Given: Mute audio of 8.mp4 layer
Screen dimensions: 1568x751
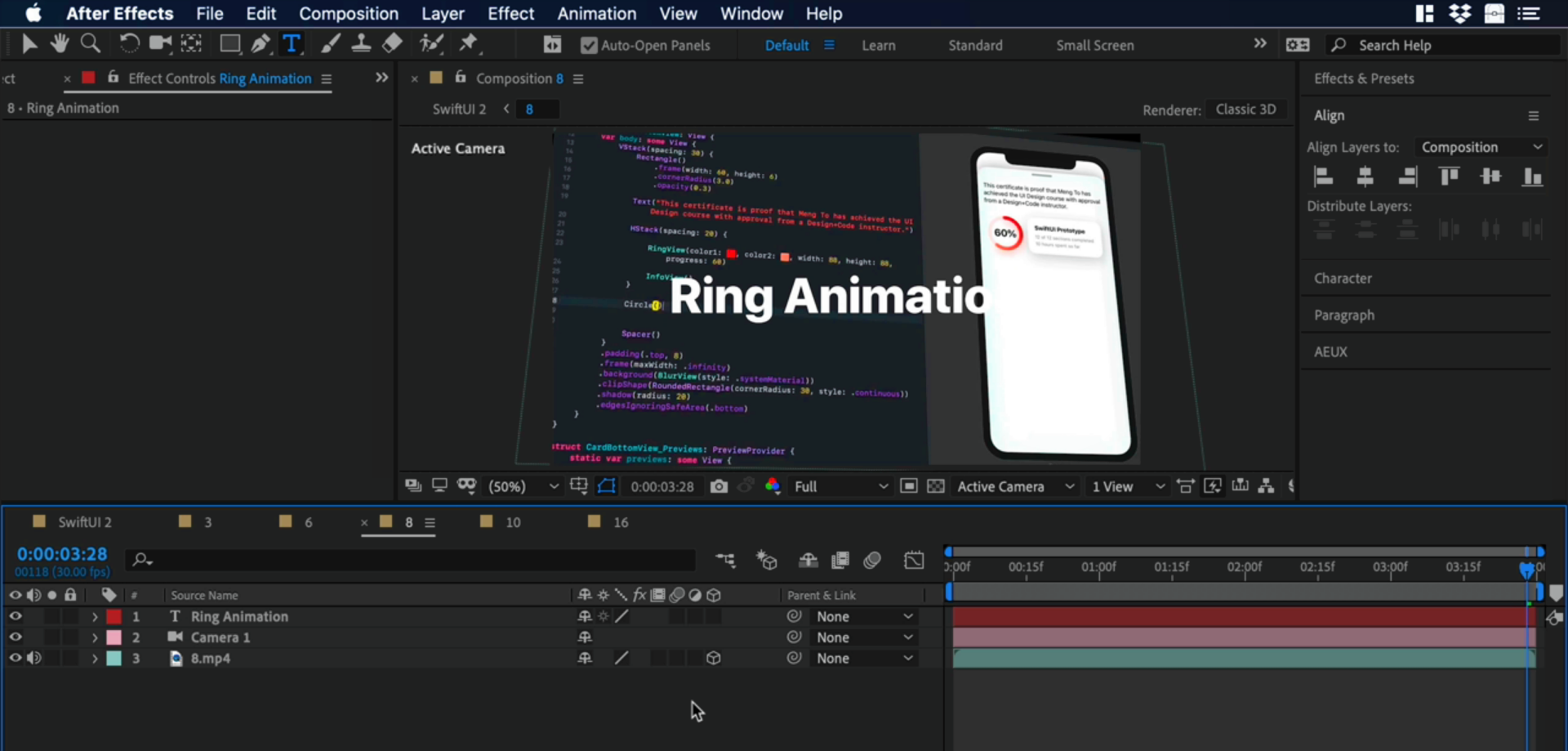Looking at the screenshot, I should click(x=34, y=659).
